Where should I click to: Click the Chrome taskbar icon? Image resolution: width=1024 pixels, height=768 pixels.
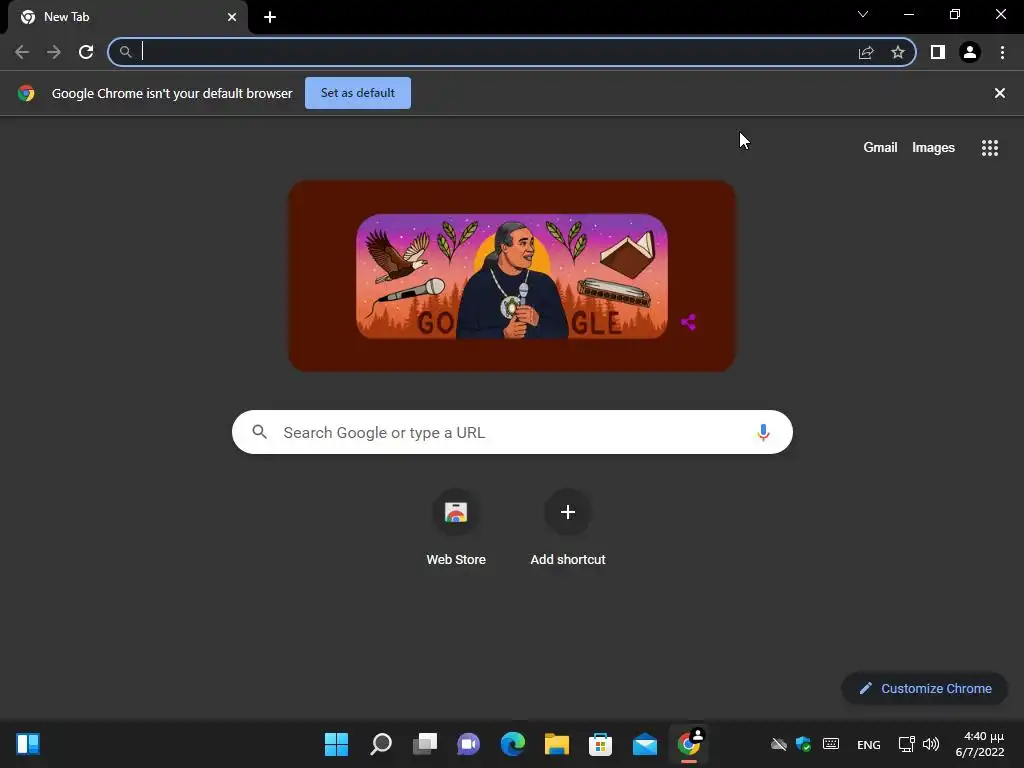click(688, 744)
